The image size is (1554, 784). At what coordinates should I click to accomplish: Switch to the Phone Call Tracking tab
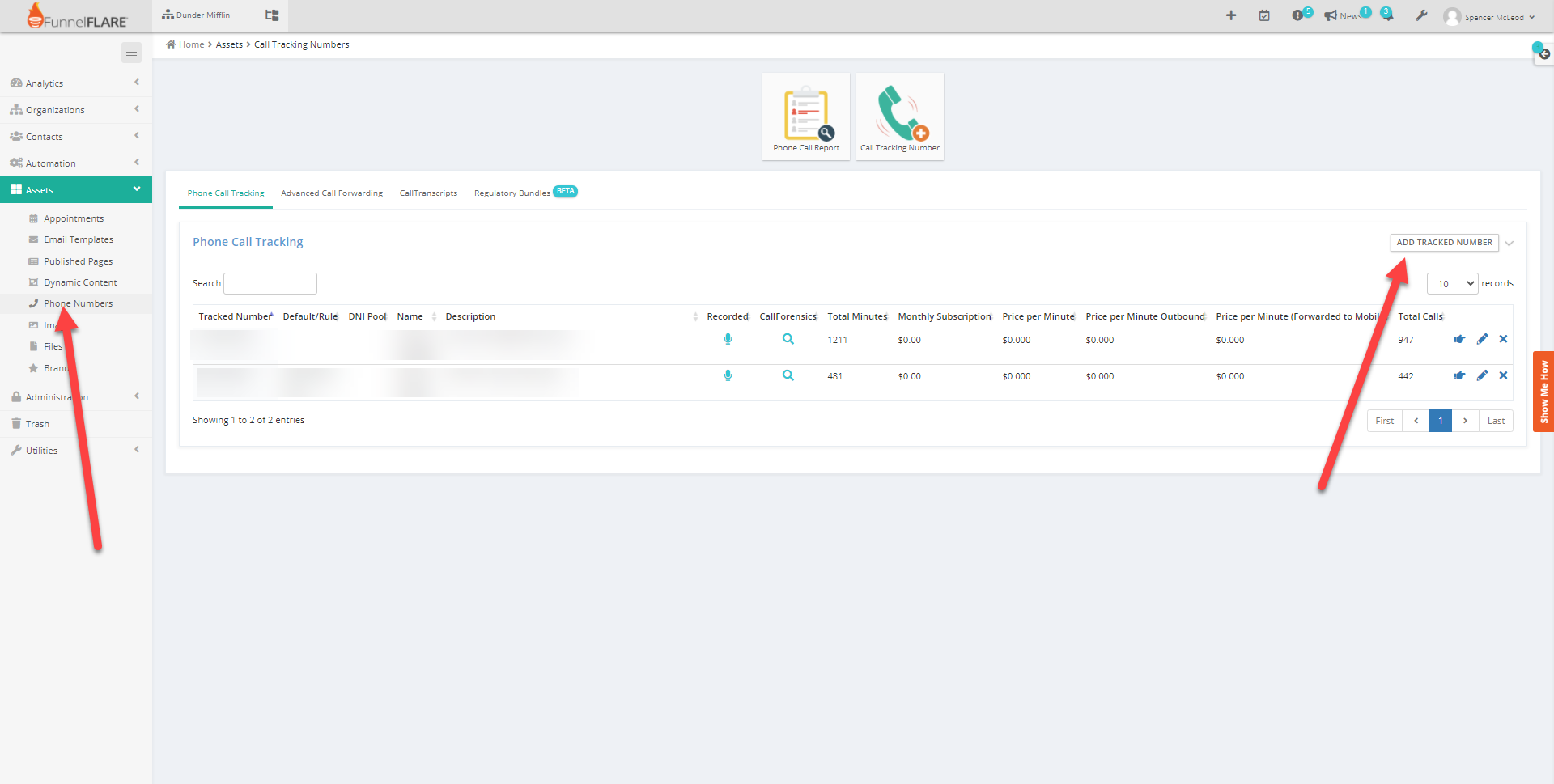click(x=226, y=193)
